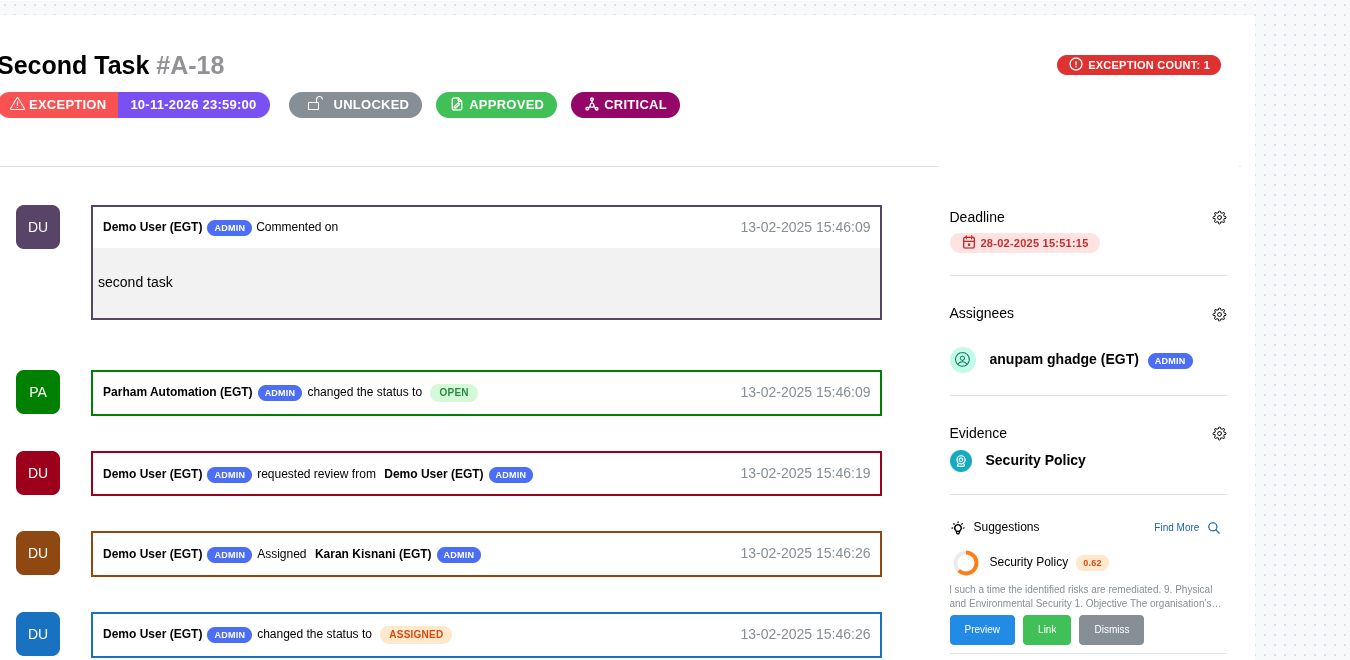Click the CRITICAL priority badge
Viewport: 1350px width, 660px height.
[x=625, y=105]
